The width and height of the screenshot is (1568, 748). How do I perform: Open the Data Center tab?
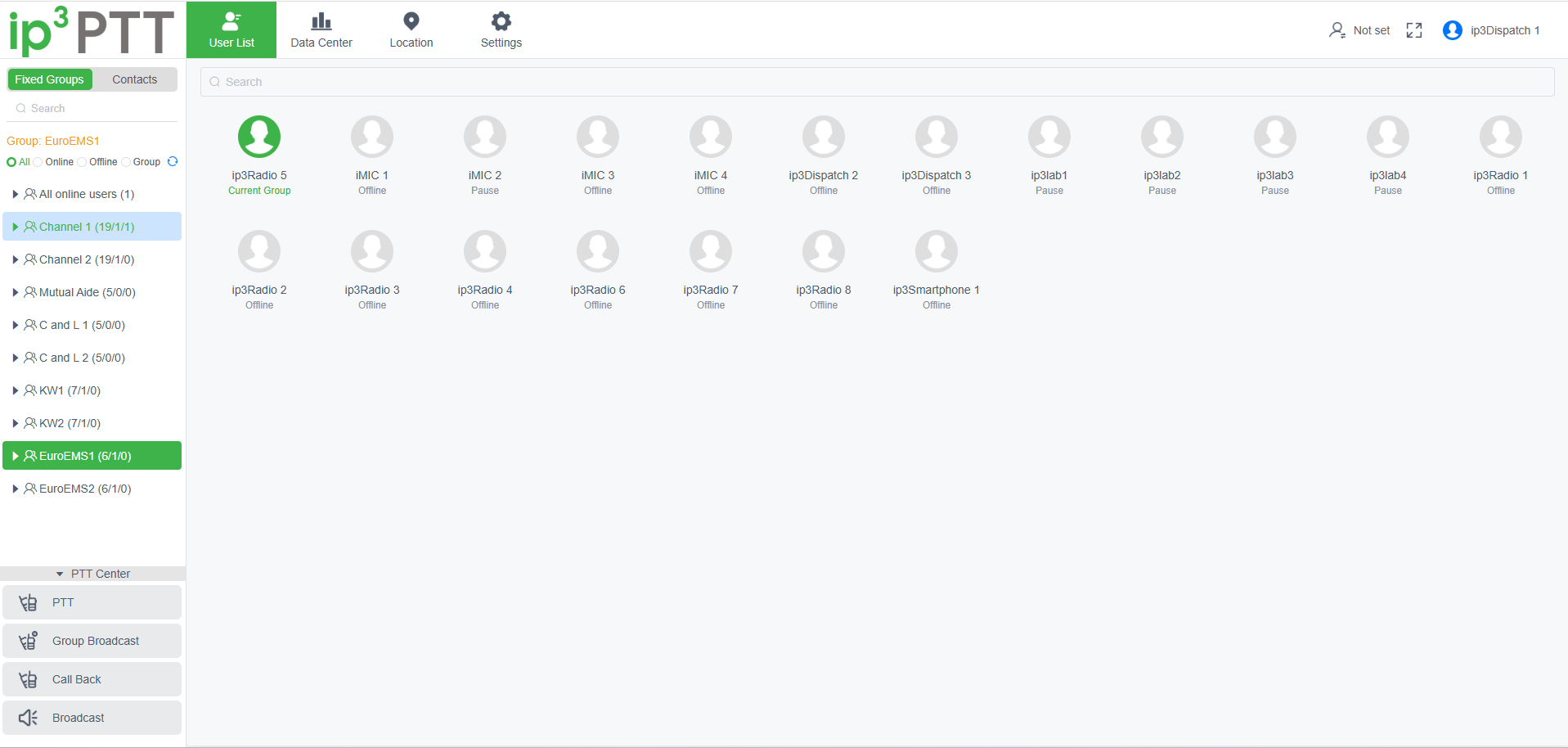(x=321, y=29)
